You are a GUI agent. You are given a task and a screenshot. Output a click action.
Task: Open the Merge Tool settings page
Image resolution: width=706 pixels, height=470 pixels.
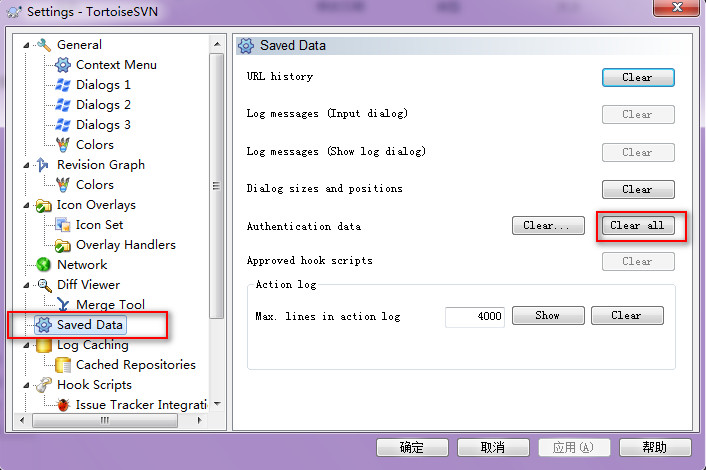coord(110,305)
